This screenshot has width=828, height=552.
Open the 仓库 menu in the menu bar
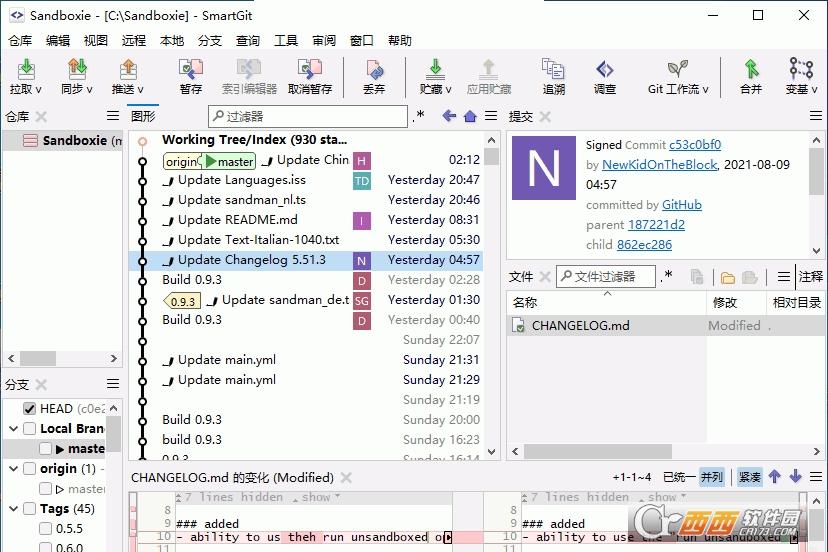pos(21,41)
